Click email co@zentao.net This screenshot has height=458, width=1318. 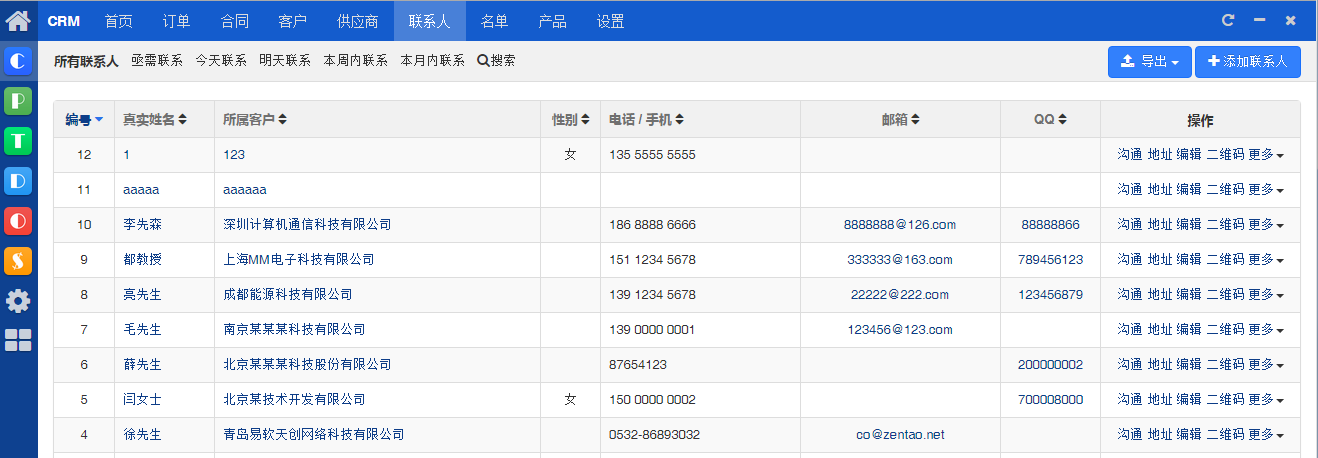click(900, 435)
